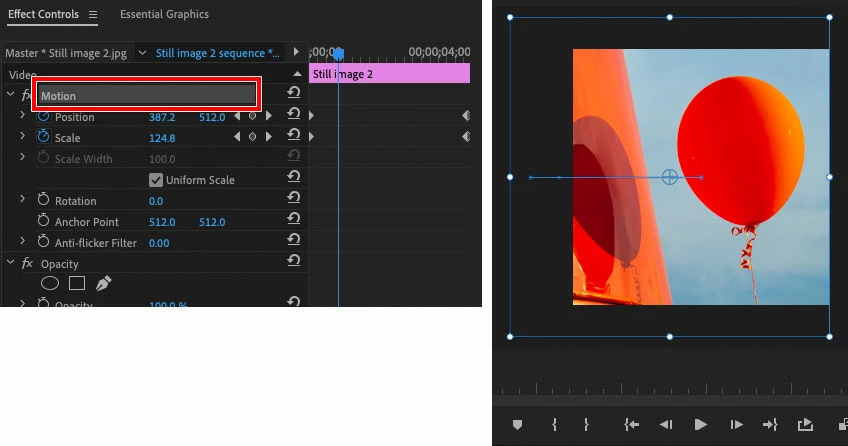
Task: Click the balloon image in Program Monitor
Action: pos(701,177)
